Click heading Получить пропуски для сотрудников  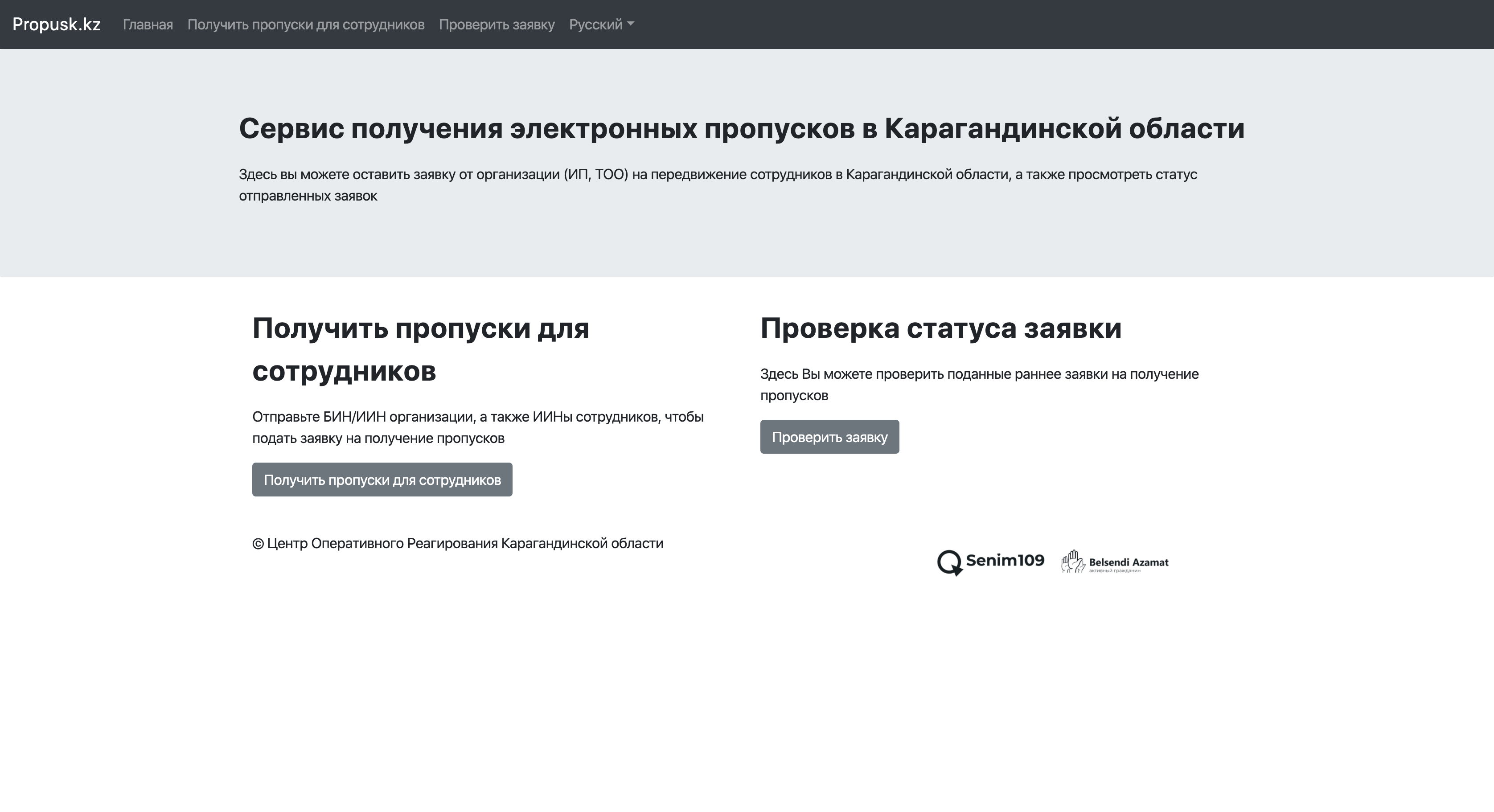[420, 349]
